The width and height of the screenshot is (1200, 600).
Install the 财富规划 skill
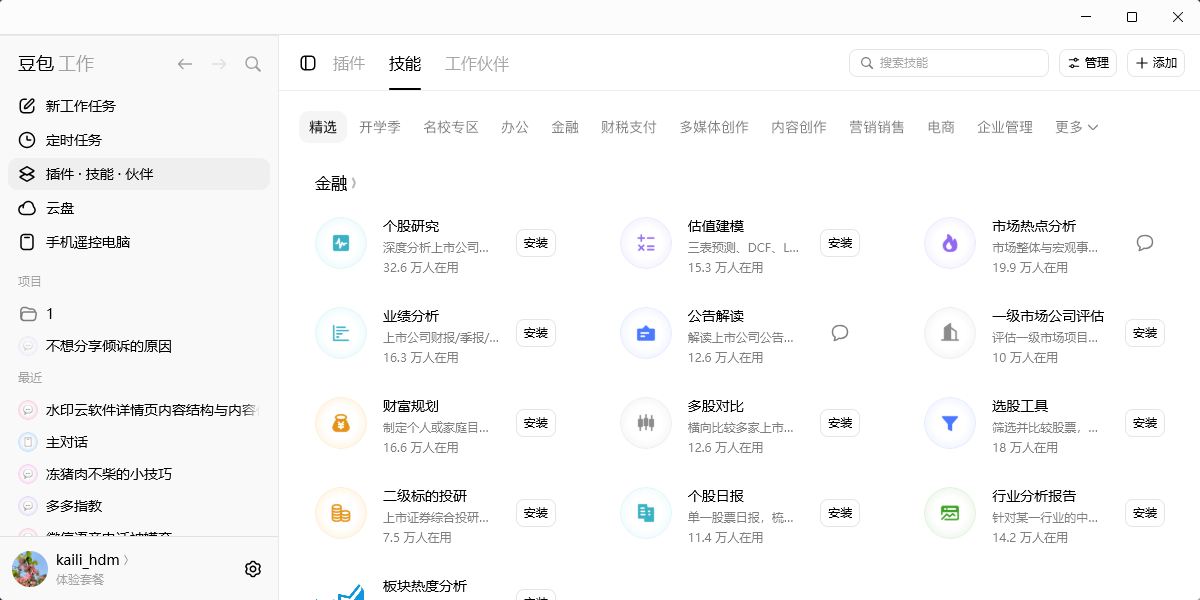point(536,423)
